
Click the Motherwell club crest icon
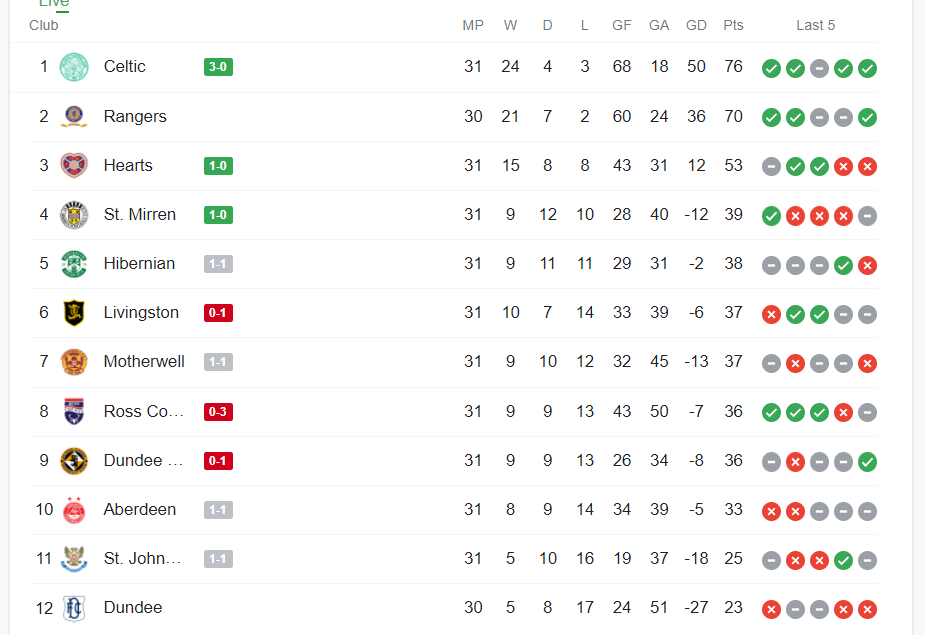[x=74, y=362]
